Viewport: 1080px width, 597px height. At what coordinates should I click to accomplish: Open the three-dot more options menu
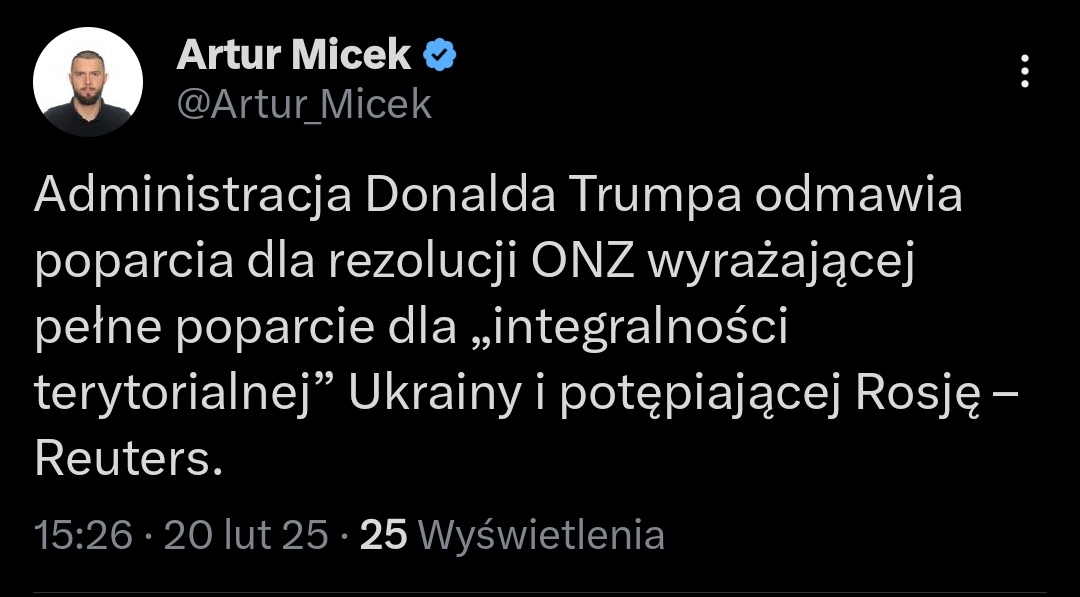[1024, 71]
